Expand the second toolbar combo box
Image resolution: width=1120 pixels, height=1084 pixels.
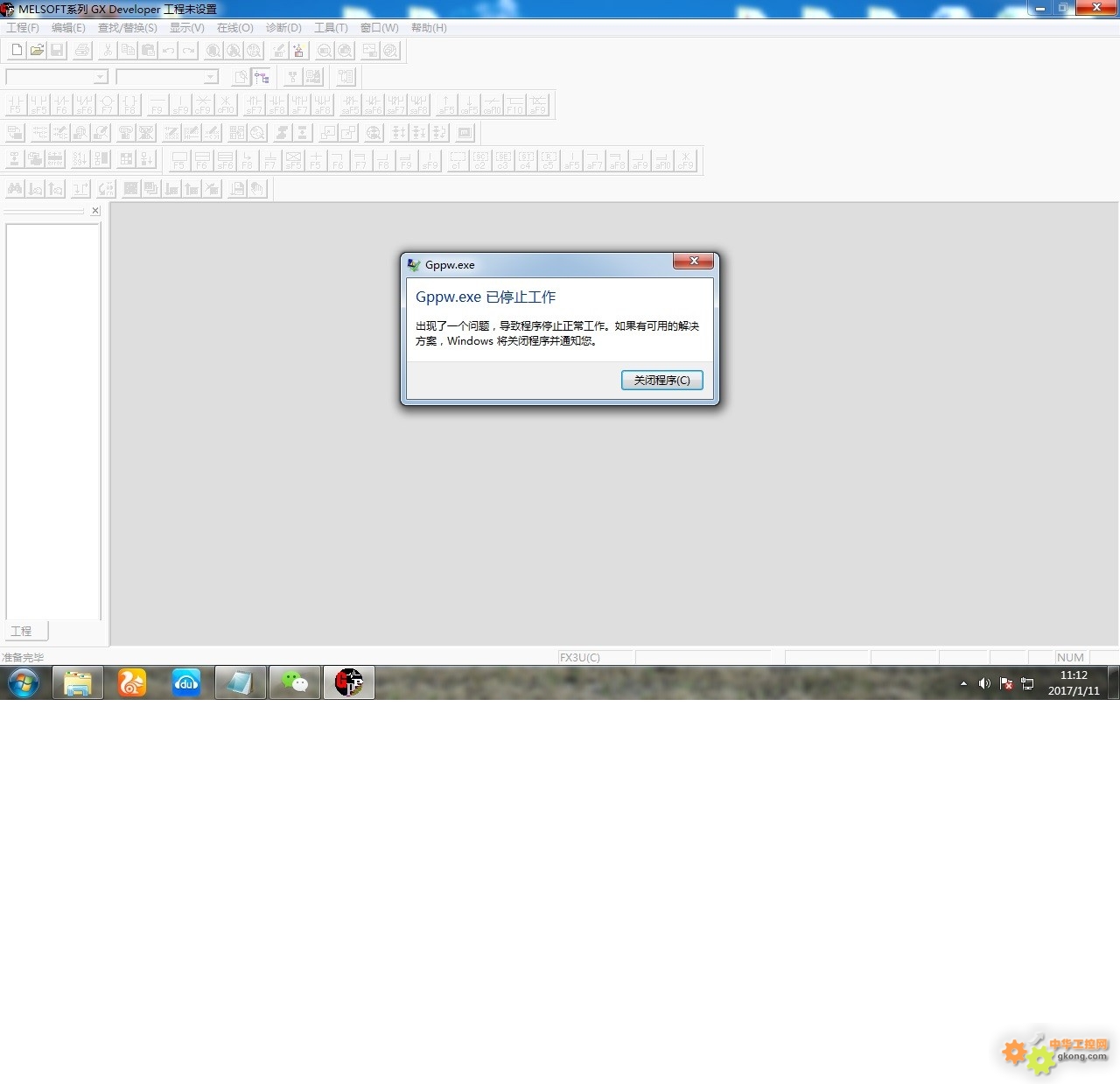pos(210,78)
